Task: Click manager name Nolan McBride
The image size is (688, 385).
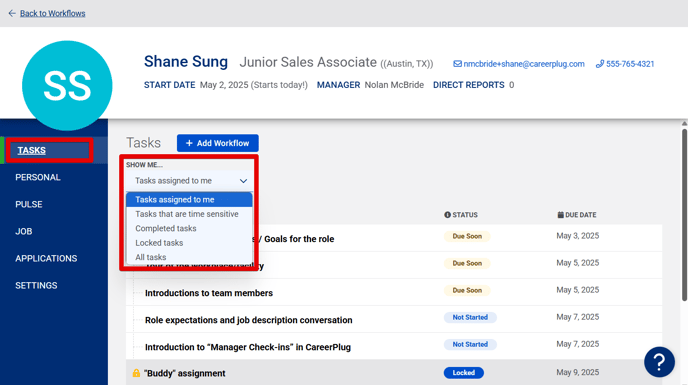Action: tap(394, 85)
